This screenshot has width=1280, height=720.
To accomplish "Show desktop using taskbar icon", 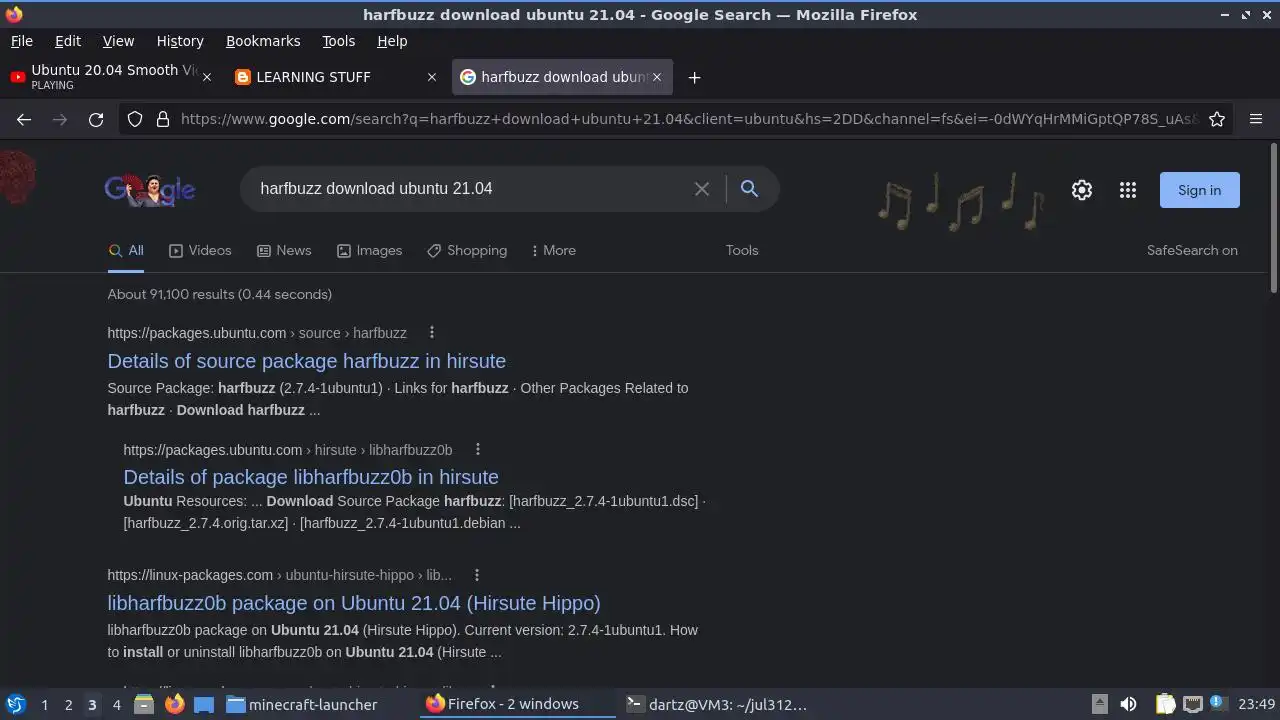I will (x=204, y=705).
